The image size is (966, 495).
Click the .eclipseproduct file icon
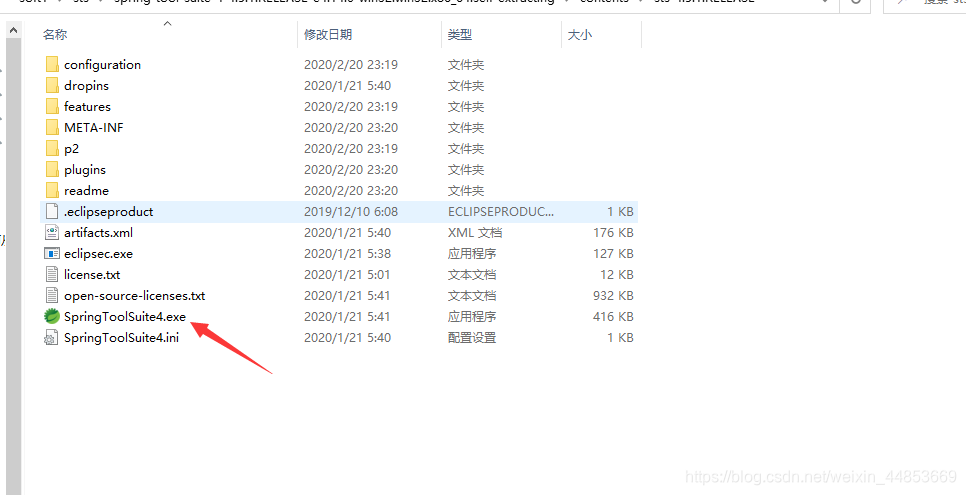point(52,211)
